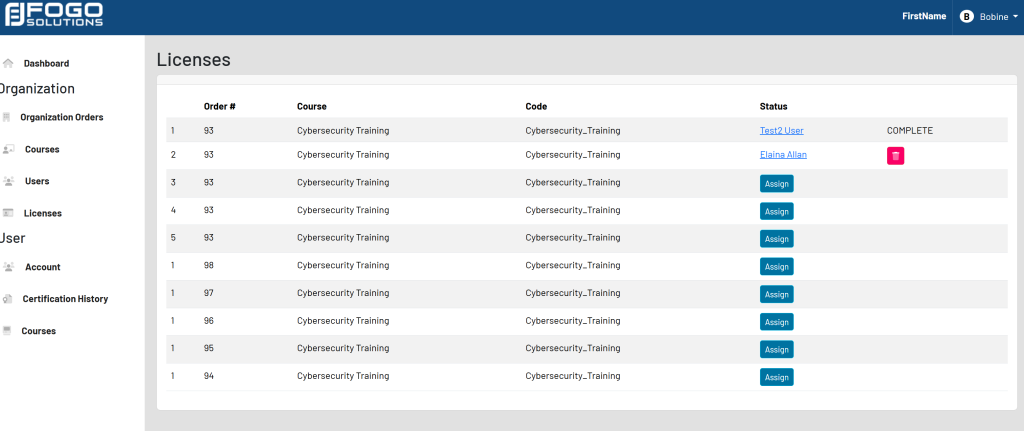Viewport: 1024px width, 431px height.
Task: Click the round B avatar badge
Action: pos(966,17)
